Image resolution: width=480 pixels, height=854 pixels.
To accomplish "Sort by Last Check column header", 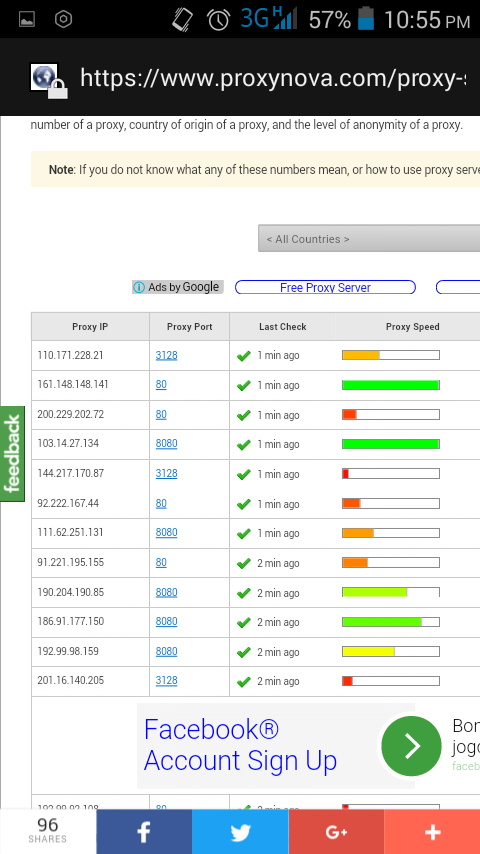I will click(x=283, y=327).
